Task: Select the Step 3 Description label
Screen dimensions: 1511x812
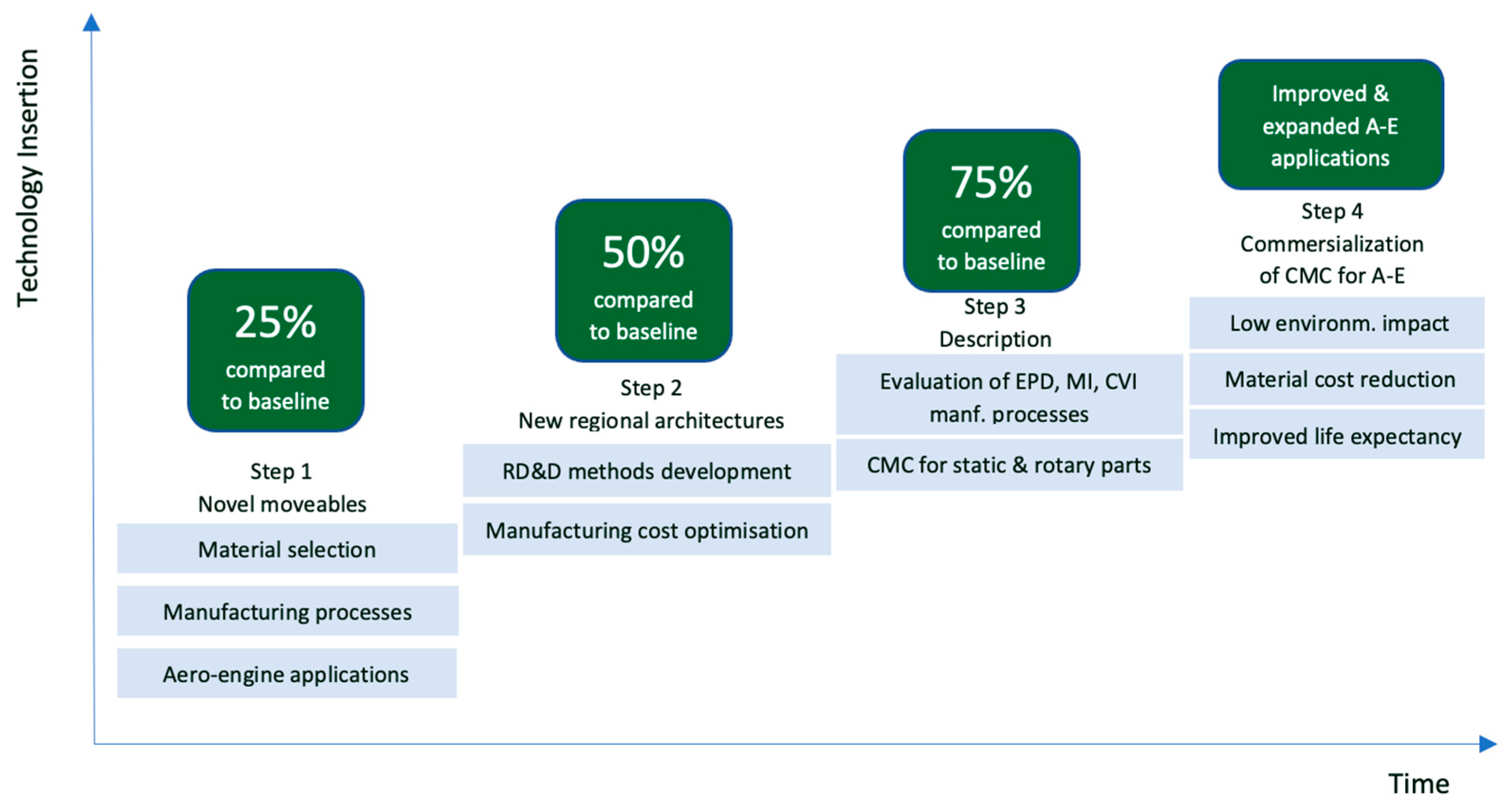Action: click(x=995, y=322)
